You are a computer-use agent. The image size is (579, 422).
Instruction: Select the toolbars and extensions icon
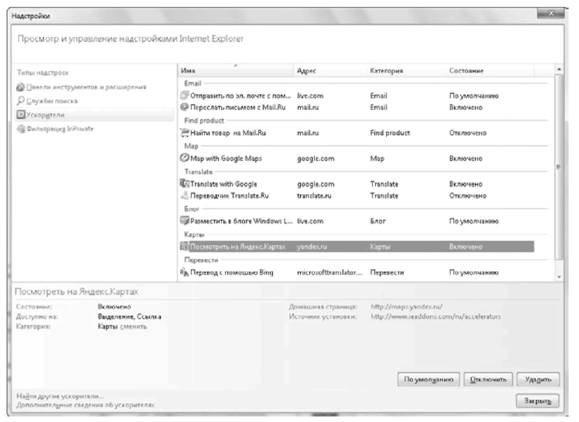click(21, 87)
